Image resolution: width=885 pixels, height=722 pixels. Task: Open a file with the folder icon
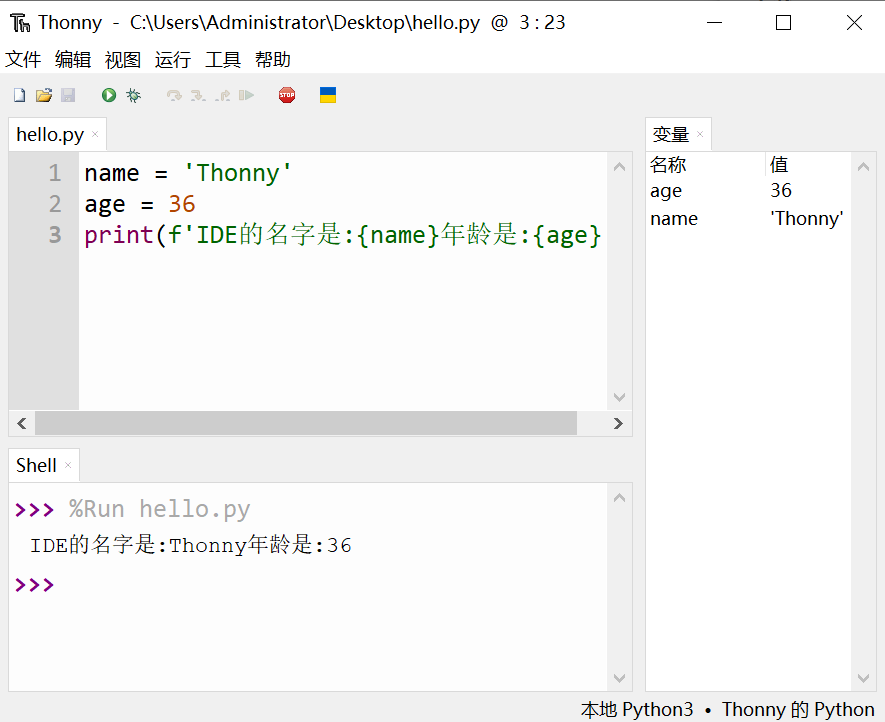(44, 95)
